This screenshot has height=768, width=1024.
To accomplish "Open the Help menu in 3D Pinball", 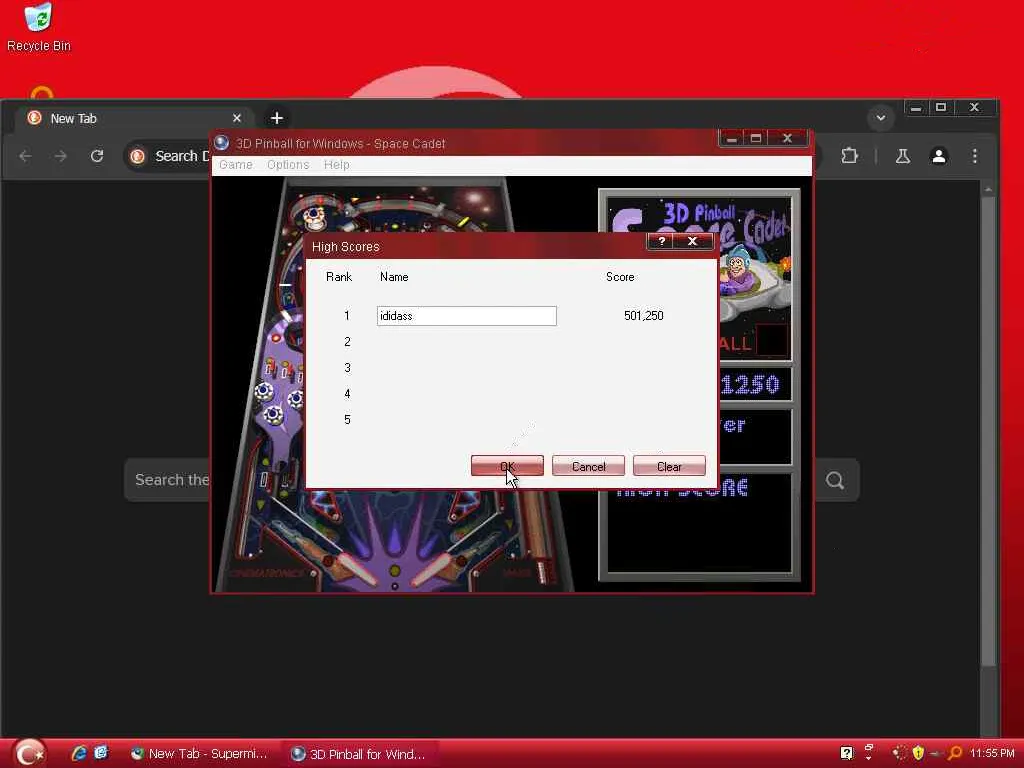I will tap(336, 165).
